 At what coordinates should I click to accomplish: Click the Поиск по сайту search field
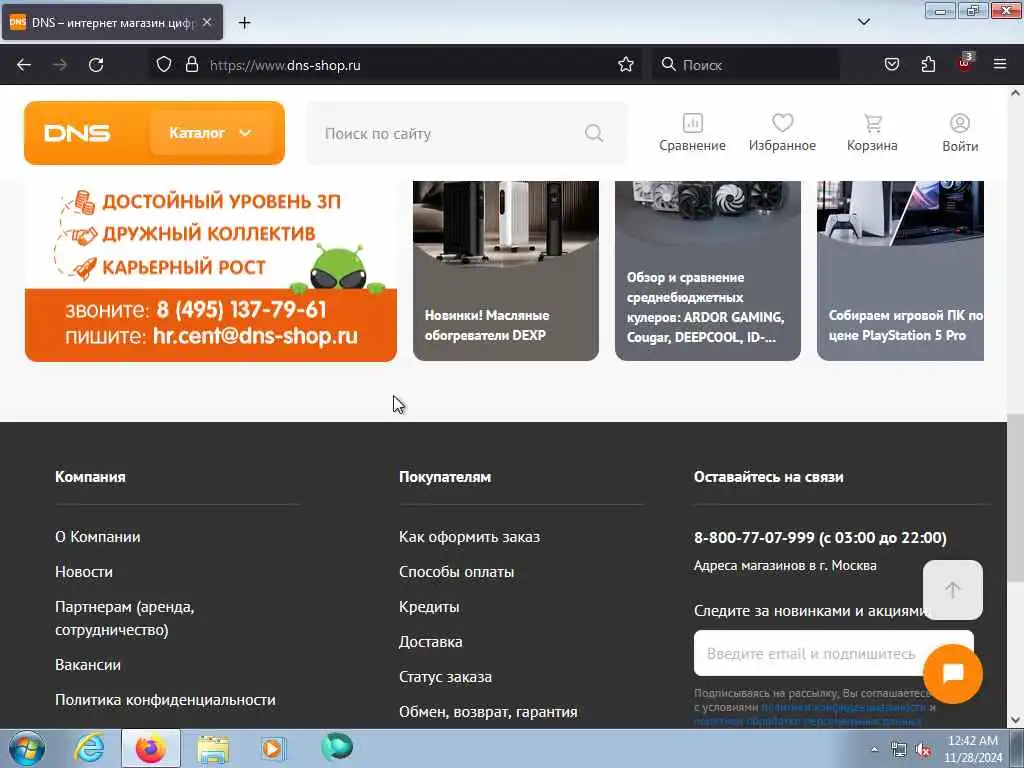pos(467,133)
